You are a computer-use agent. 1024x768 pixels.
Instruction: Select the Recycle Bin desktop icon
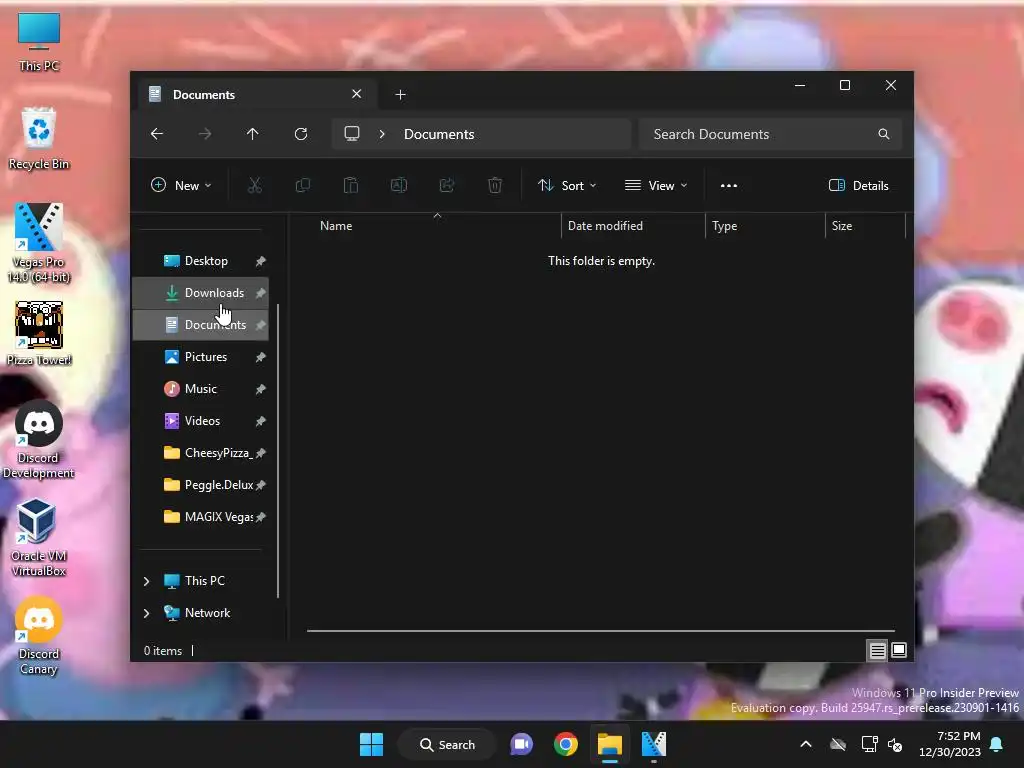click(39, 138)
